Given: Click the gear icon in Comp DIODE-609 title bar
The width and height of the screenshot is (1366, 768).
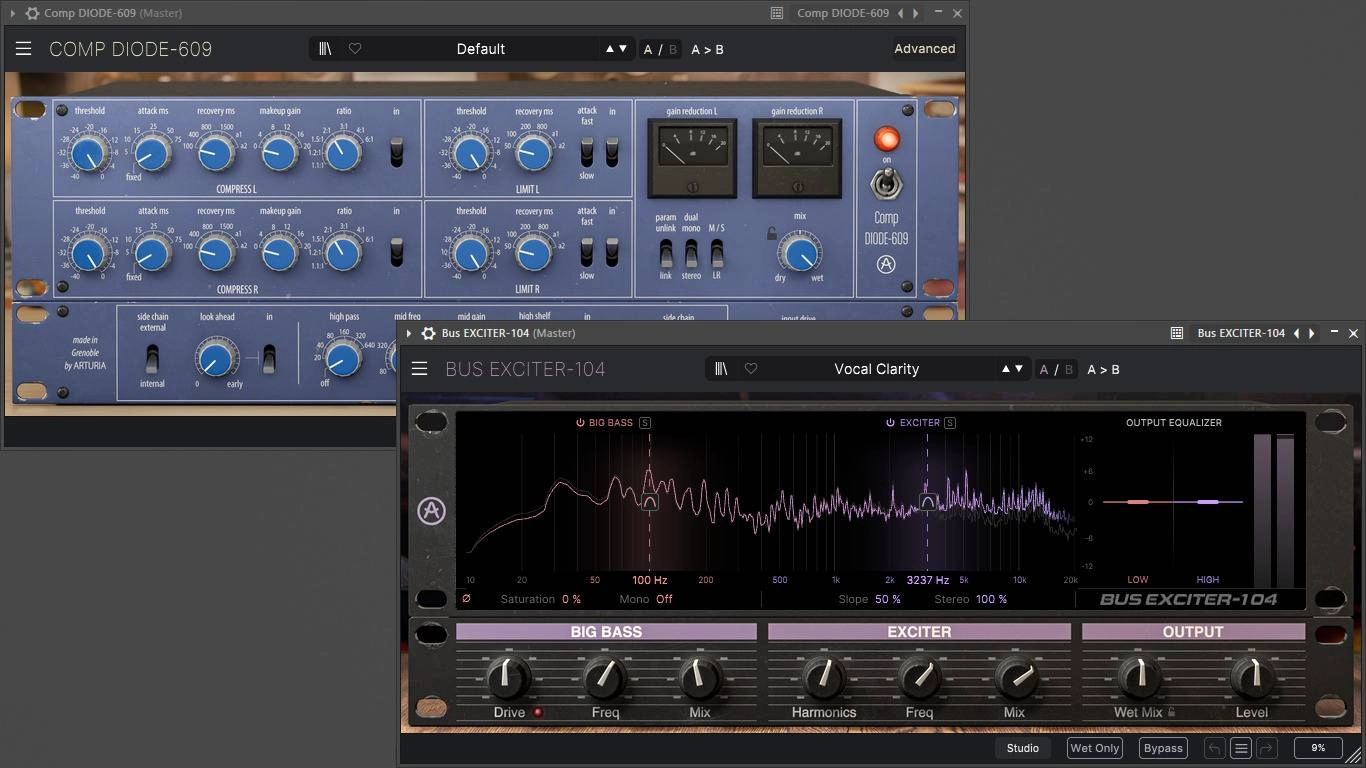Looking at the screenshot, I should click(x=33, y=13).
